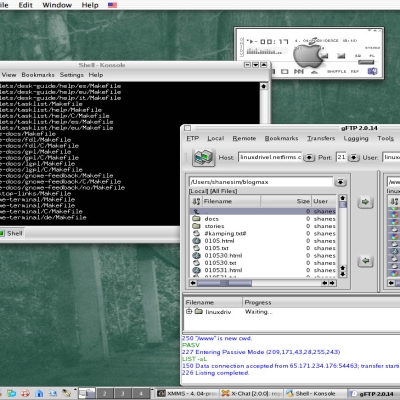Click the Host input field
The width and height of the screenshot is (400, 400).
[x=270, y=157]
